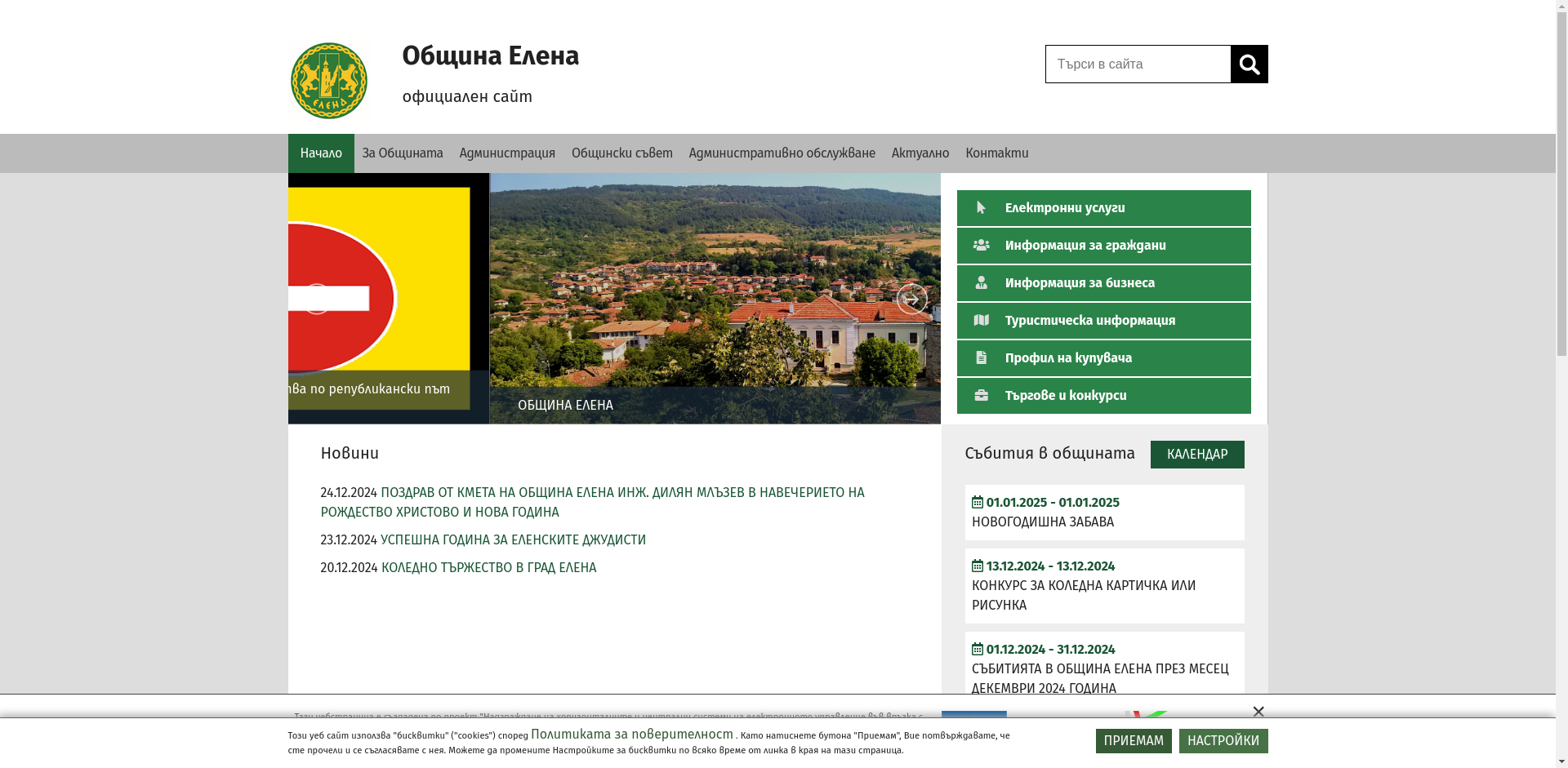Open Информация за бизнеса quick link
This screenshot has height=768, width=1568.
click(x=1103, y=283)
